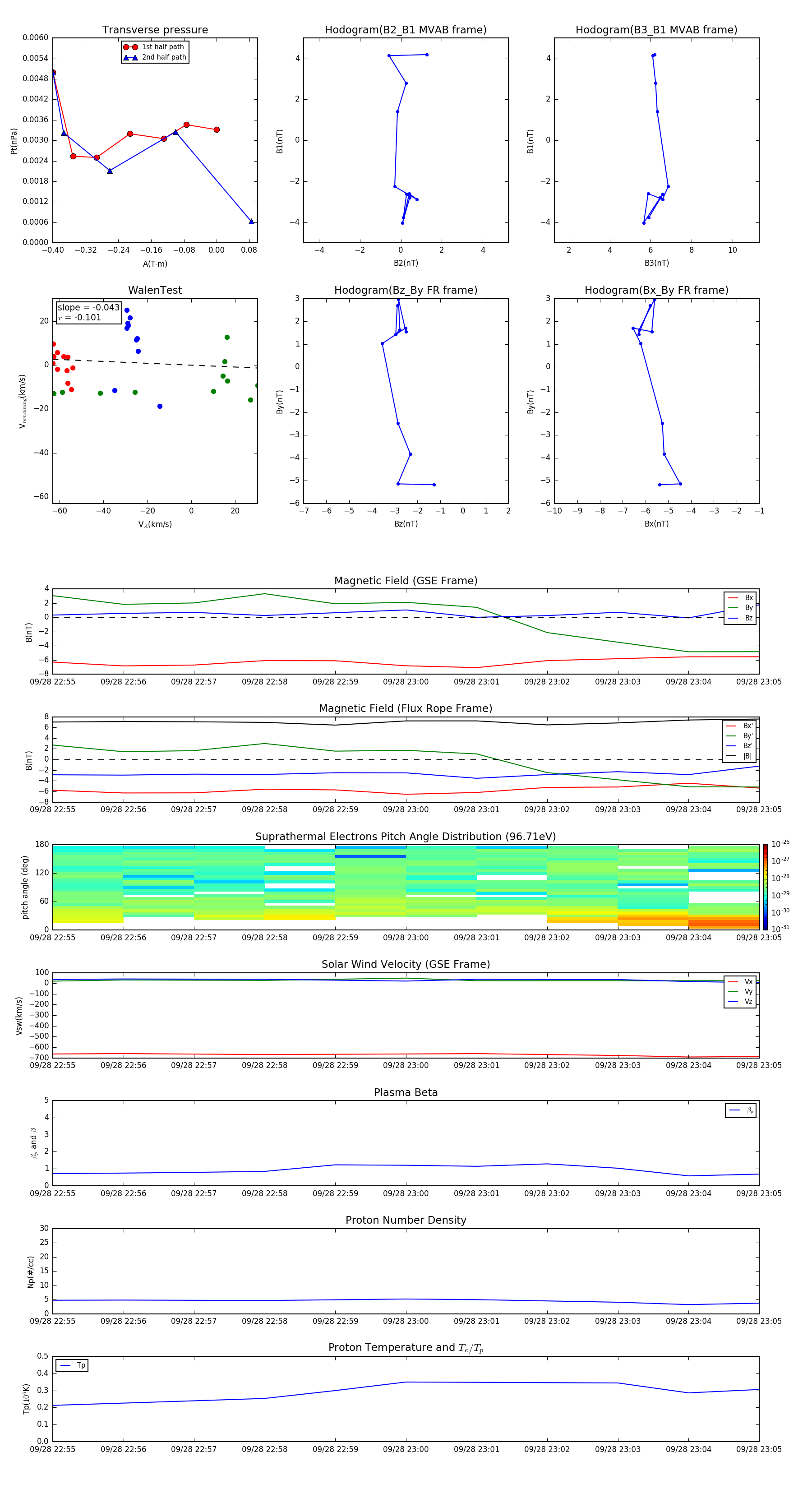The height and width of the screenshot is (1489, 812).
Task: Select the '2nd half path' legend entry
Action: point(155,57)
